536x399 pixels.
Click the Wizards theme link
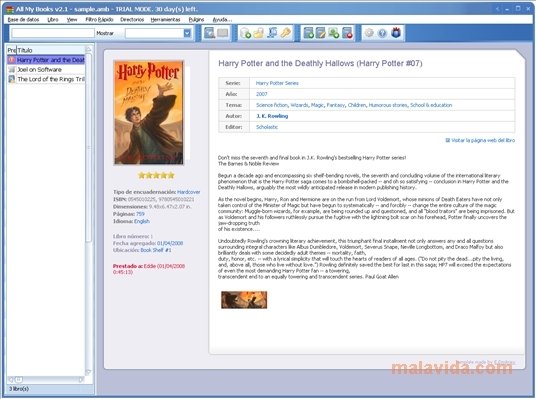pyautogui.click(x=299, y=105)
